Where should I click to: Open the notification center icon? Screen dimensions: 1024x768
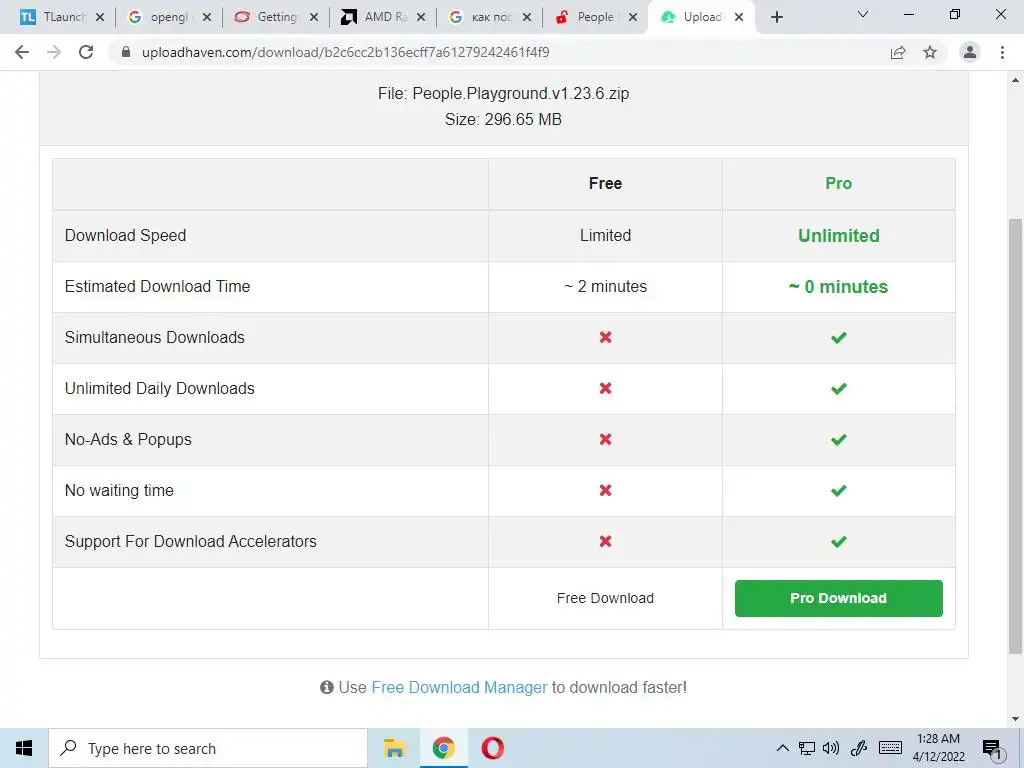992,750
